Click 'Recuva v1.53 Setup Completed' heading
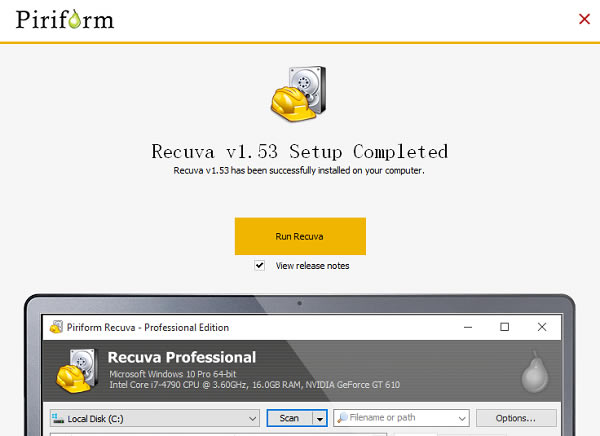 point(300,151)
